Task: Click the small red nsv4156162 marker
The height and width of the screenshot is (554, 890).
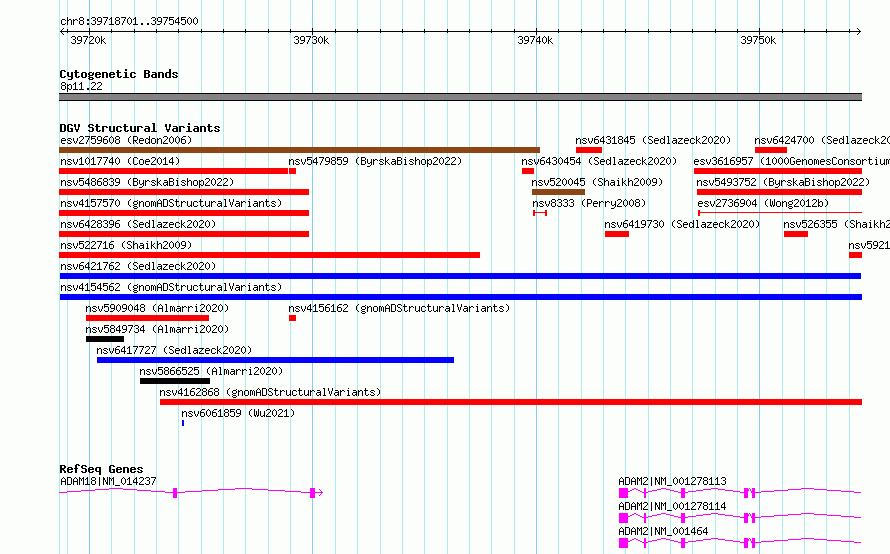Action: tap(292, 318)
